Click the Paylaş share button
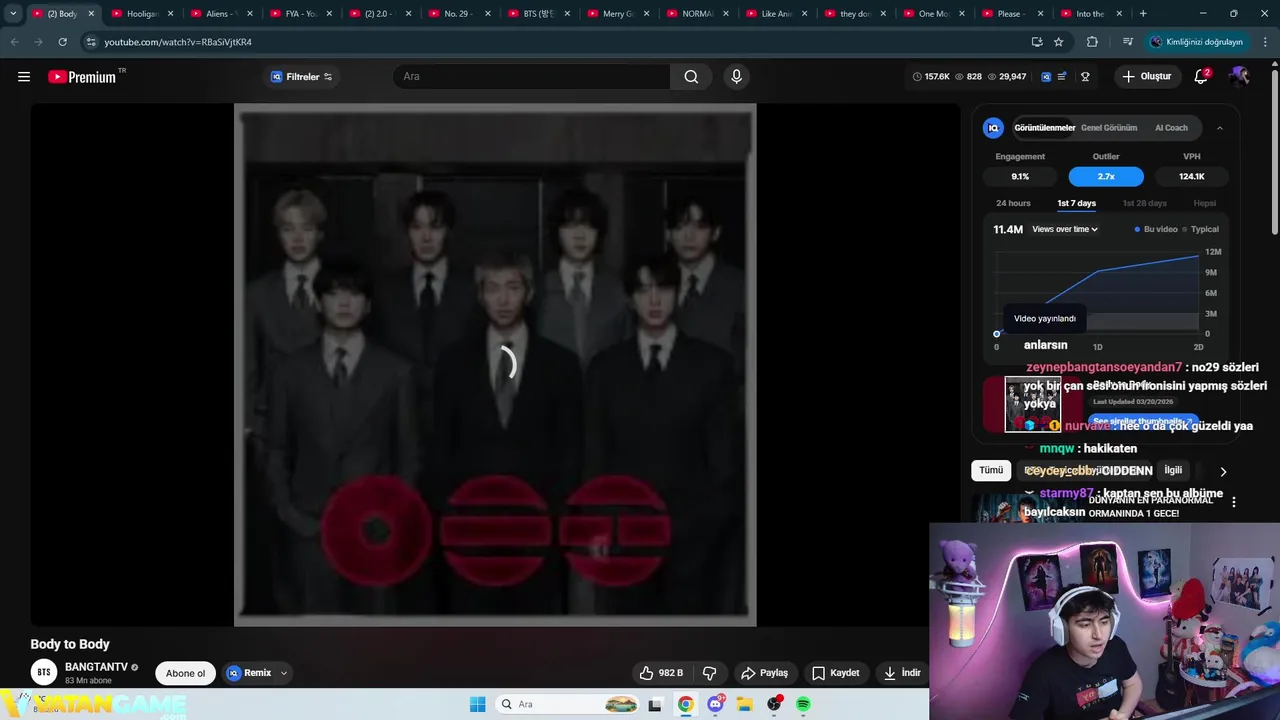Screen dimensions: 1280x720 pyautogui.click(x=764, y=673)
